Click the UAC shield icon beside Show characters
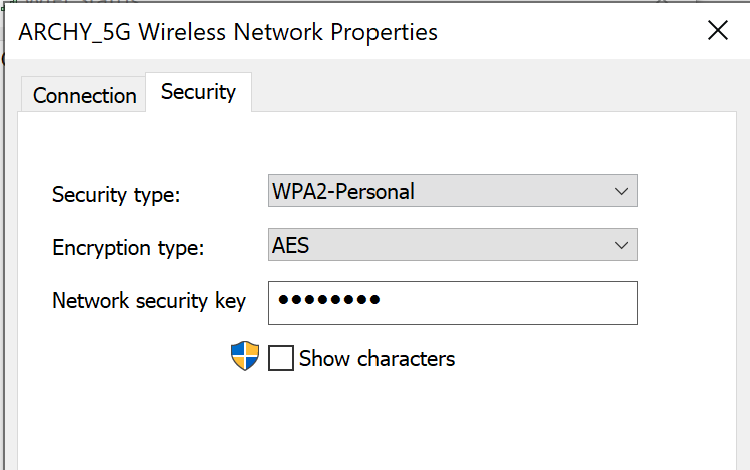Viewport: 750px width, 470px height. click(x=245, y=356)
